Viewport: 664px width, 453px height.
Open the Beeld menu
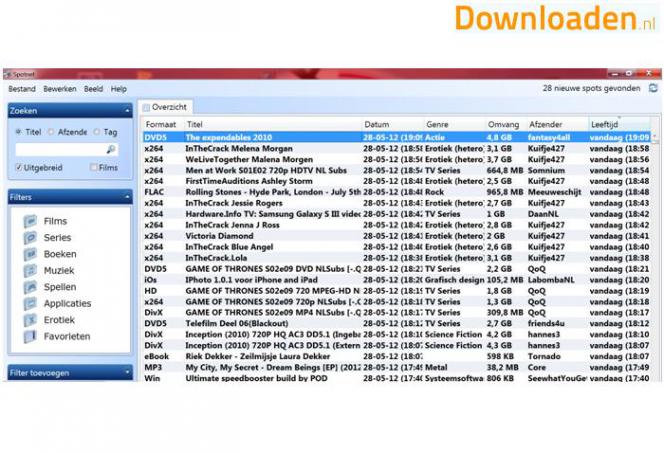click(x=93, y=89)
